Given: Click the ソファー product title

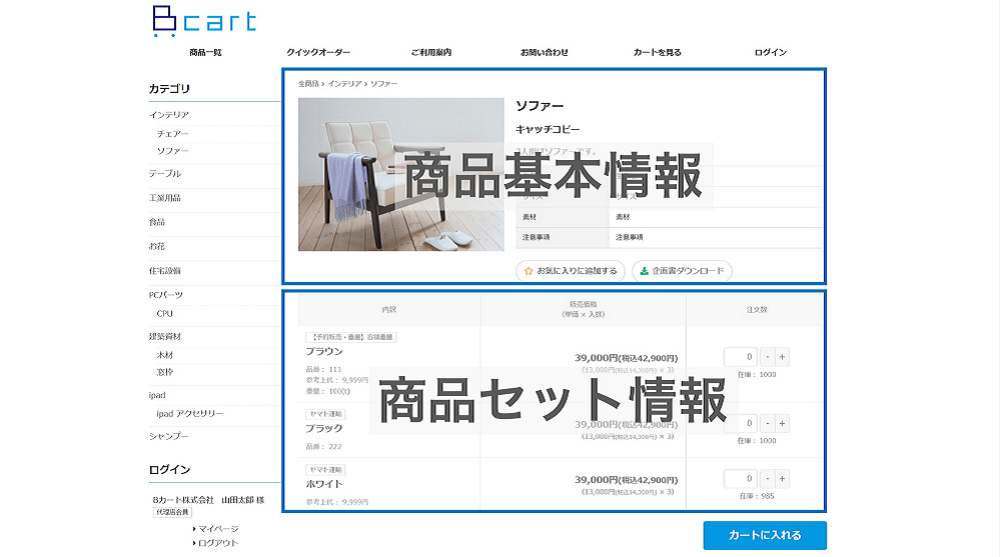Looking at the screenshot, I should coord(540,106).
